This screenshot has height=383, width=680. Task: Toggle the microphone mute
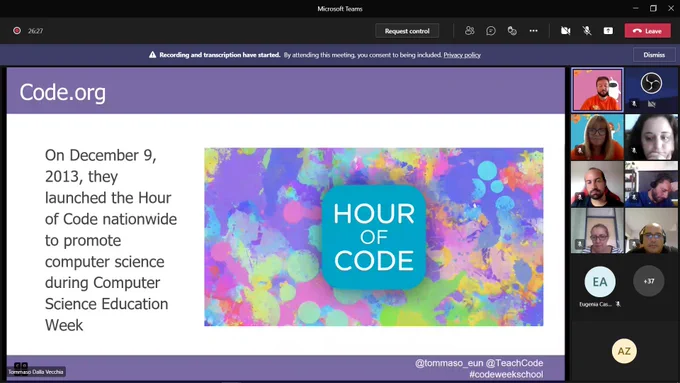pyautogui.click(x=587, y=31)
